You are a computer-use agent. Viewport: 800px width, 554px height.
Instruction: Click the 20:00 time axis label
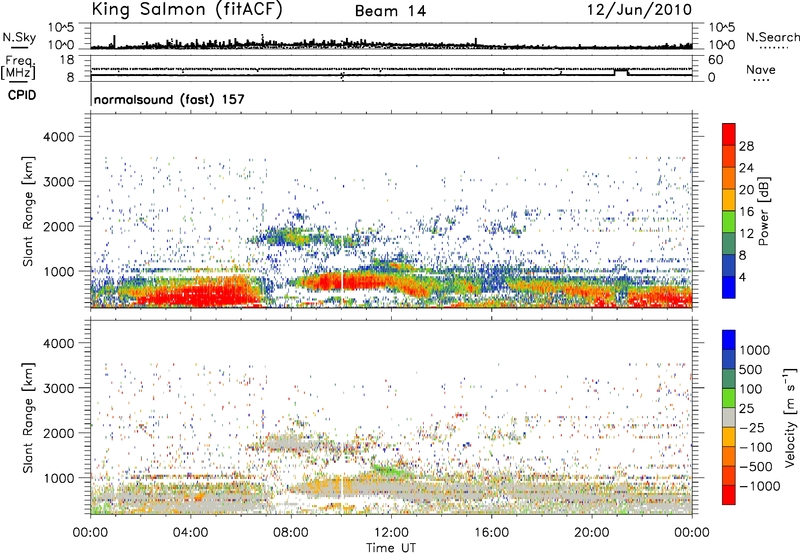(592, 533)
